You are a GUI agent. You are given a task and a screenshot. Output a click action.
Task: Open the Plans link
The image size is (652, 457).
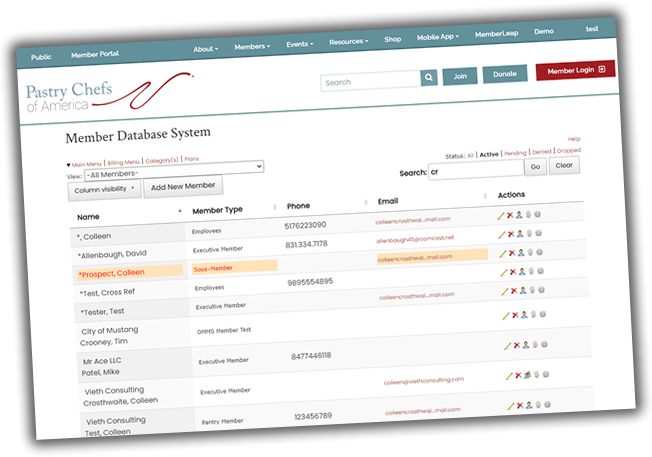[x=192, y=159]
